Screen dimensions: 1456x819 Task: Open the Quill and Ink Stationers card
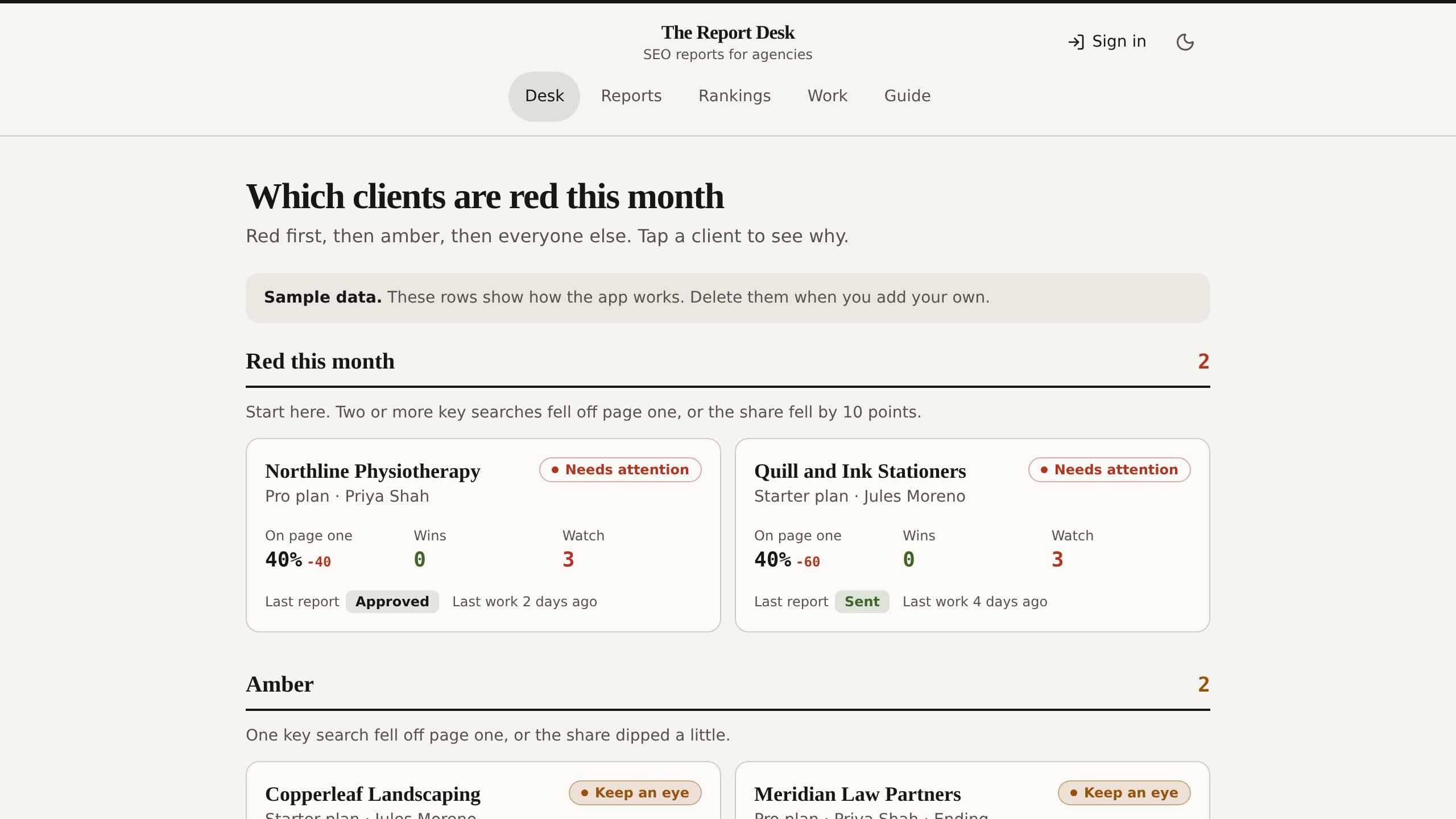point(972,535)
